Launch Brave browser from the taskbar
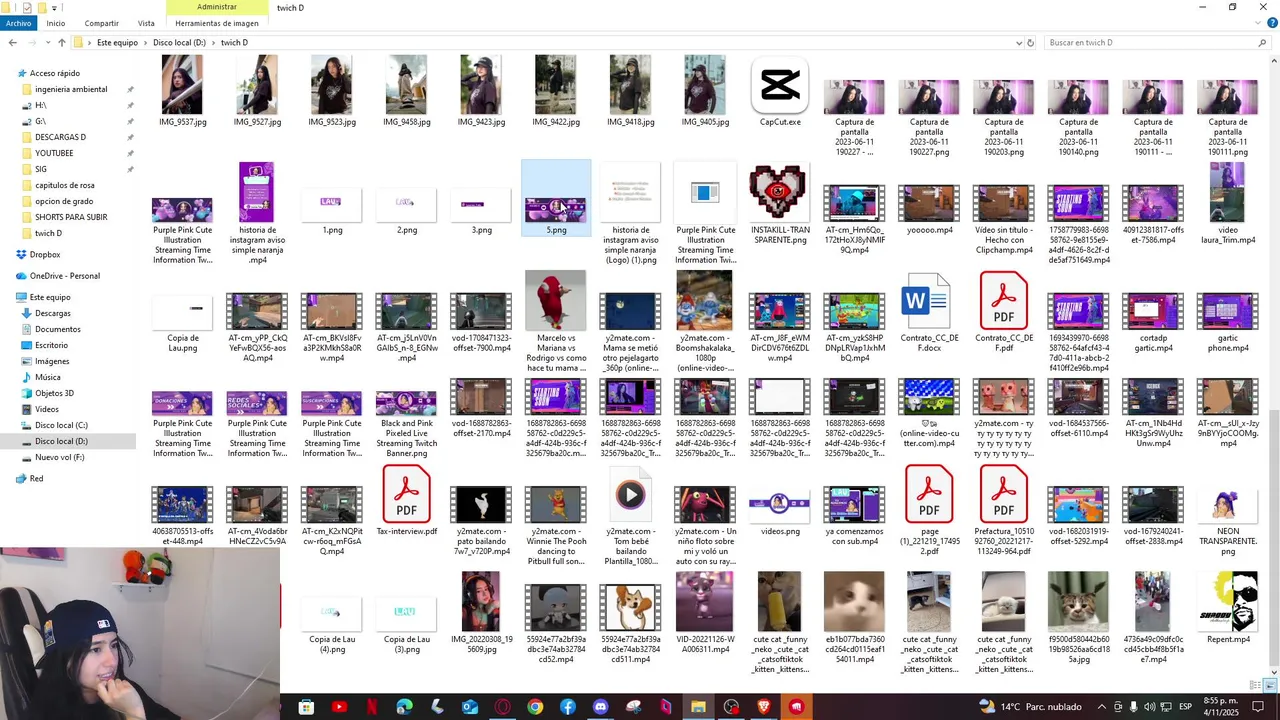This screenshot has height=720, width=1280. coord(764,707)
